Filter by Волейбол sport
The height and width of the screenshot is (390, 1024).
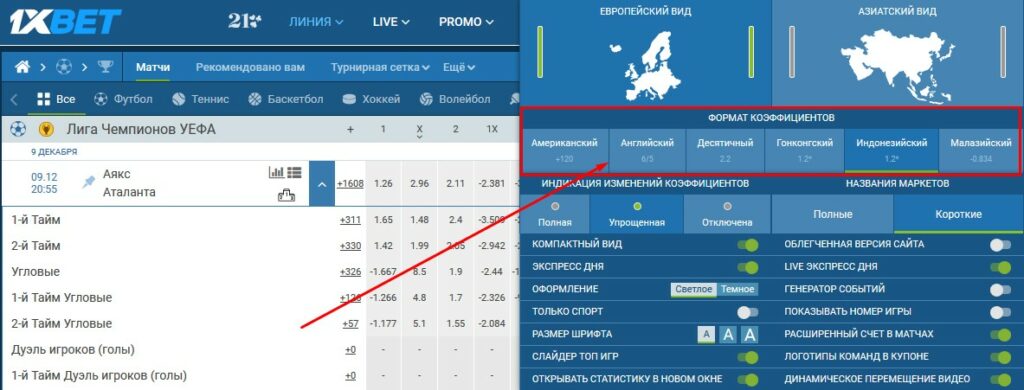click(x=455, y=99)
